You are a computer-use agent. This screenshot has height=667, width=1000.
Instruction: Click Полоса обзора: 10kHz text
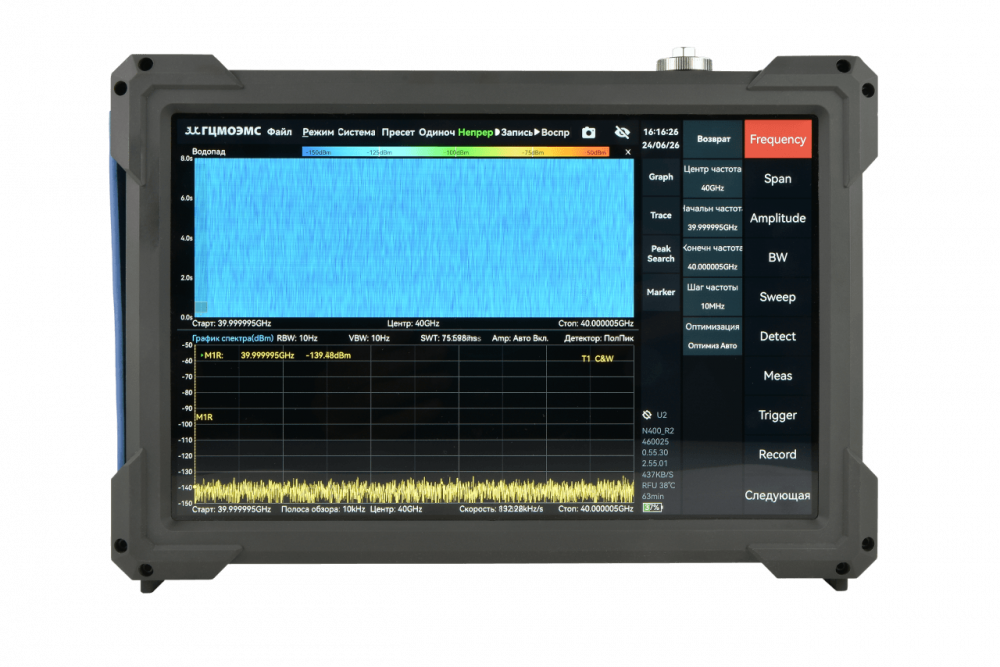click(323, 509)
